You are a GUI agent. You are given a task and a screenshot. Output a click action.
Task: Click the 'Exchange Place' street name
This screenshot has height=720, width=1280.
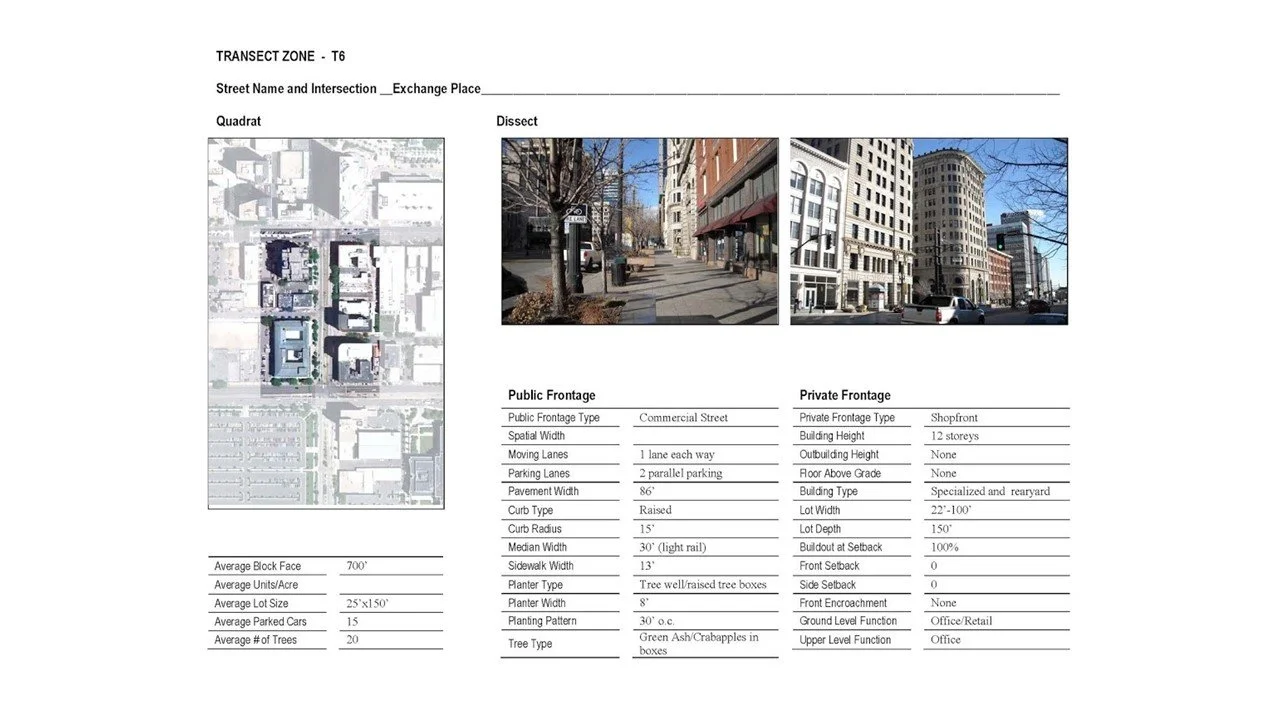[x=437, y=89]
